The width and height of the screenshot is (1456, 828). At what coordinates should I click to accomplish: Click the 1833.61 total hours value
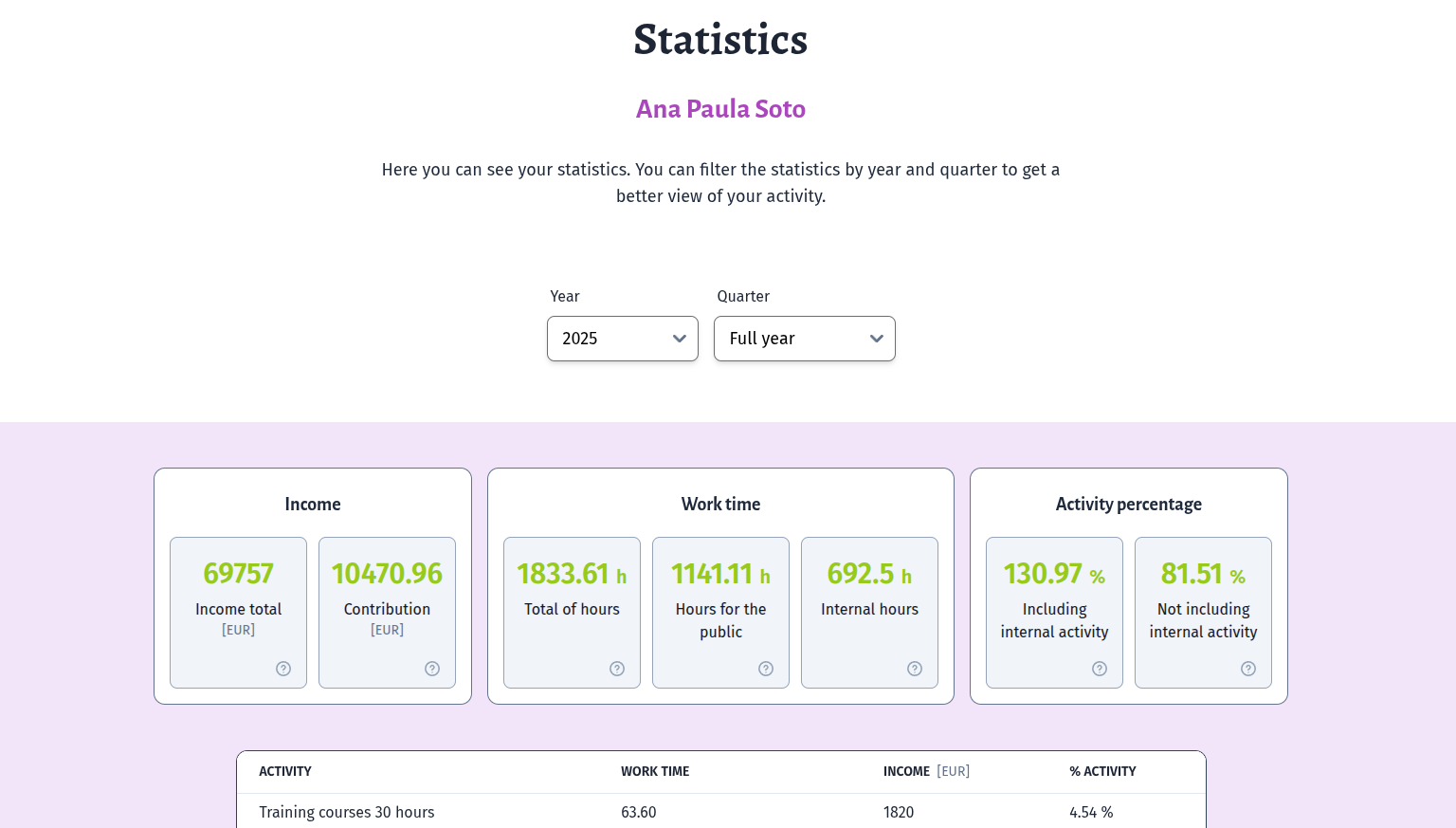tap(563, 574)
